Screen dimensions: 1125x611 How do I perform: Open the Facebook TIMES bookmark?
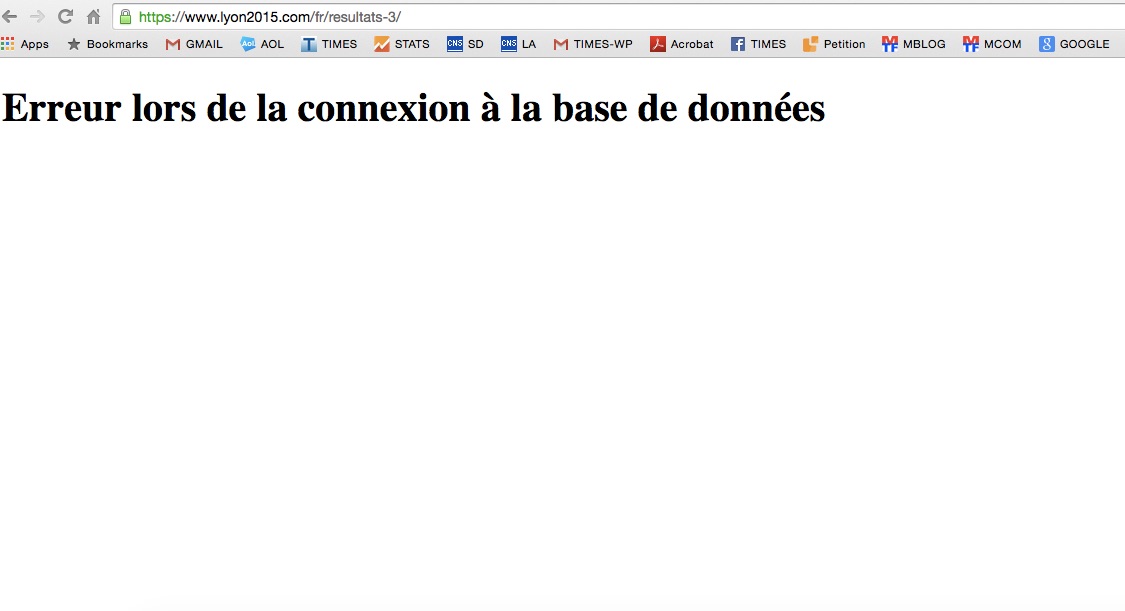pyautogui.click(x=758, y=44)
